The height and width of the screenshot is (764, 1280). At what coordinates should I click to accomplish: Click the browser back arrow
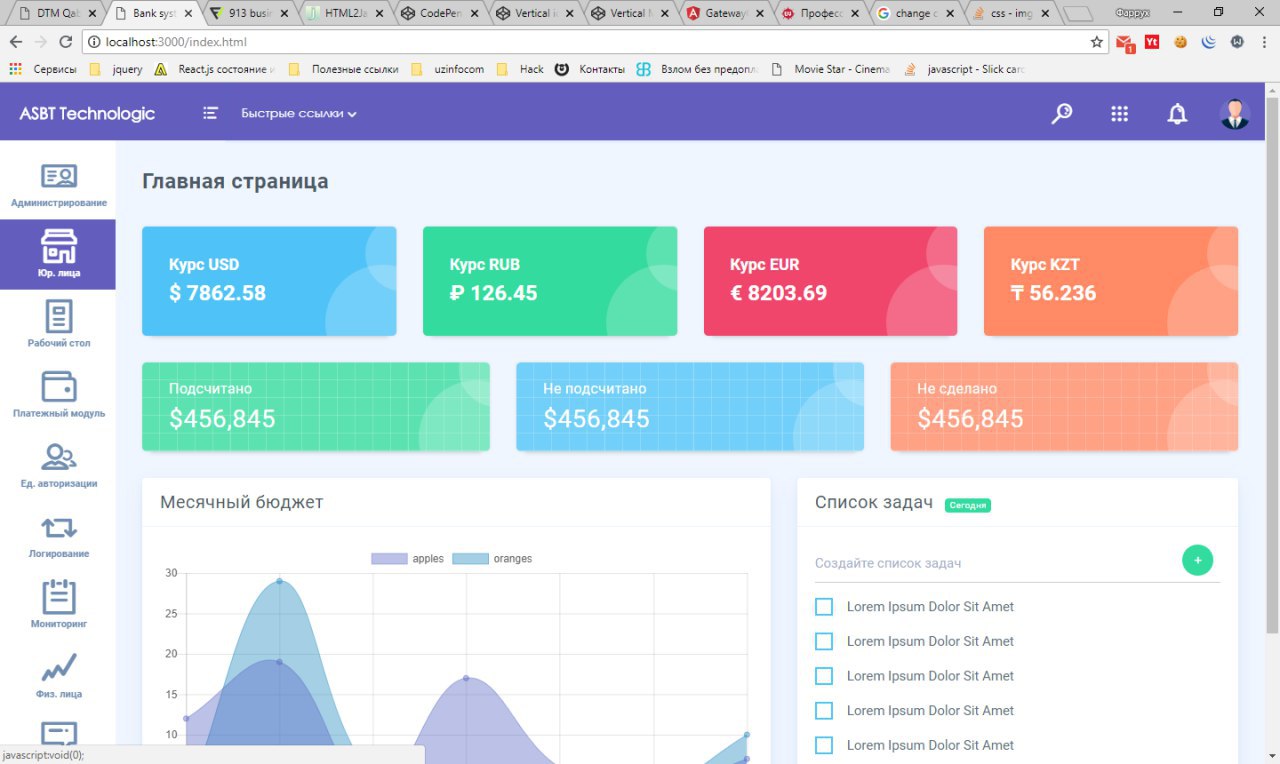tap(17, 42)
